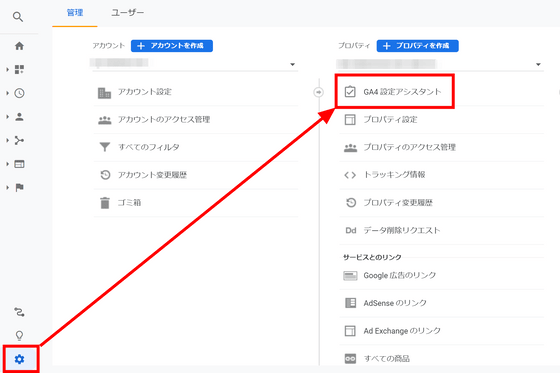Screen dimensions: 560x373
Task: Click checklist icon beside GA4 設定アシスタント
Action: click(x=350, y=91)
